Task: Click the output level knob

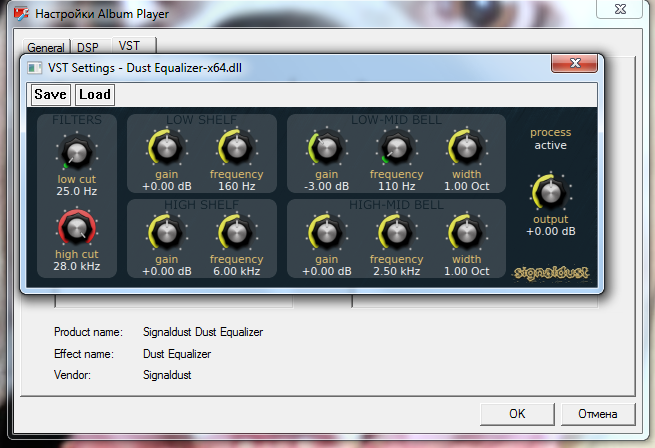Action: click(x=551, y=192)
